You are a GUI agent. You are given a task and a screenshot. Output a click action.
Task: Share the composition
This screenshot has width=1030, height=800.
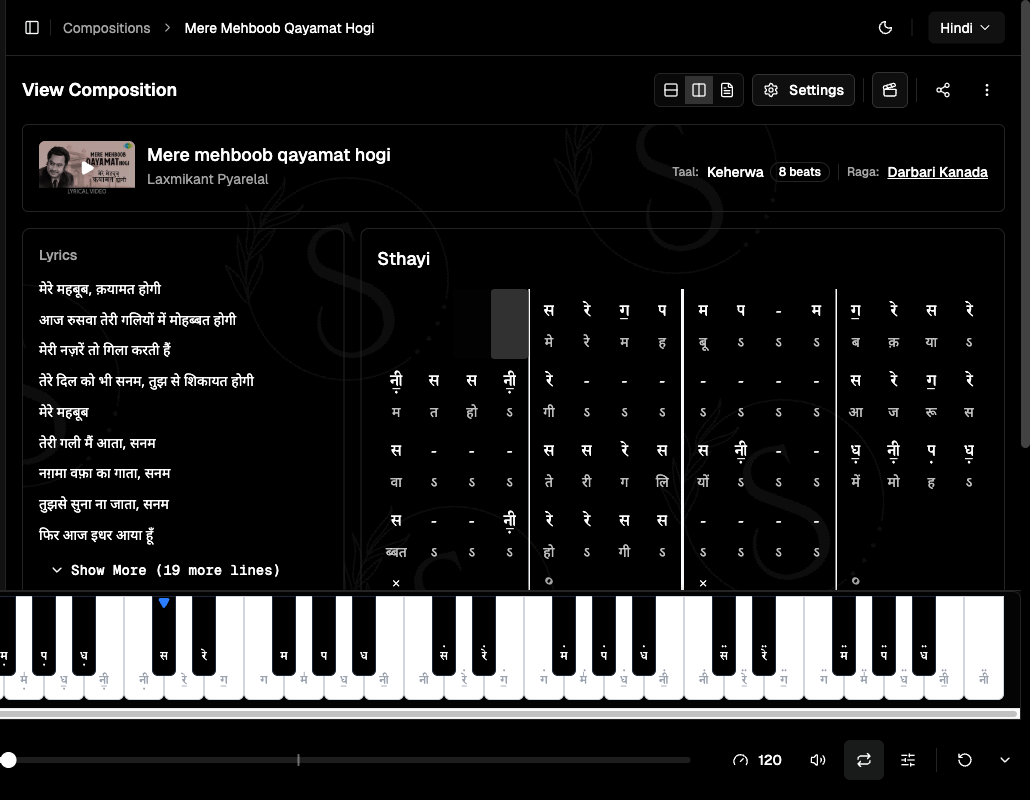943,90
